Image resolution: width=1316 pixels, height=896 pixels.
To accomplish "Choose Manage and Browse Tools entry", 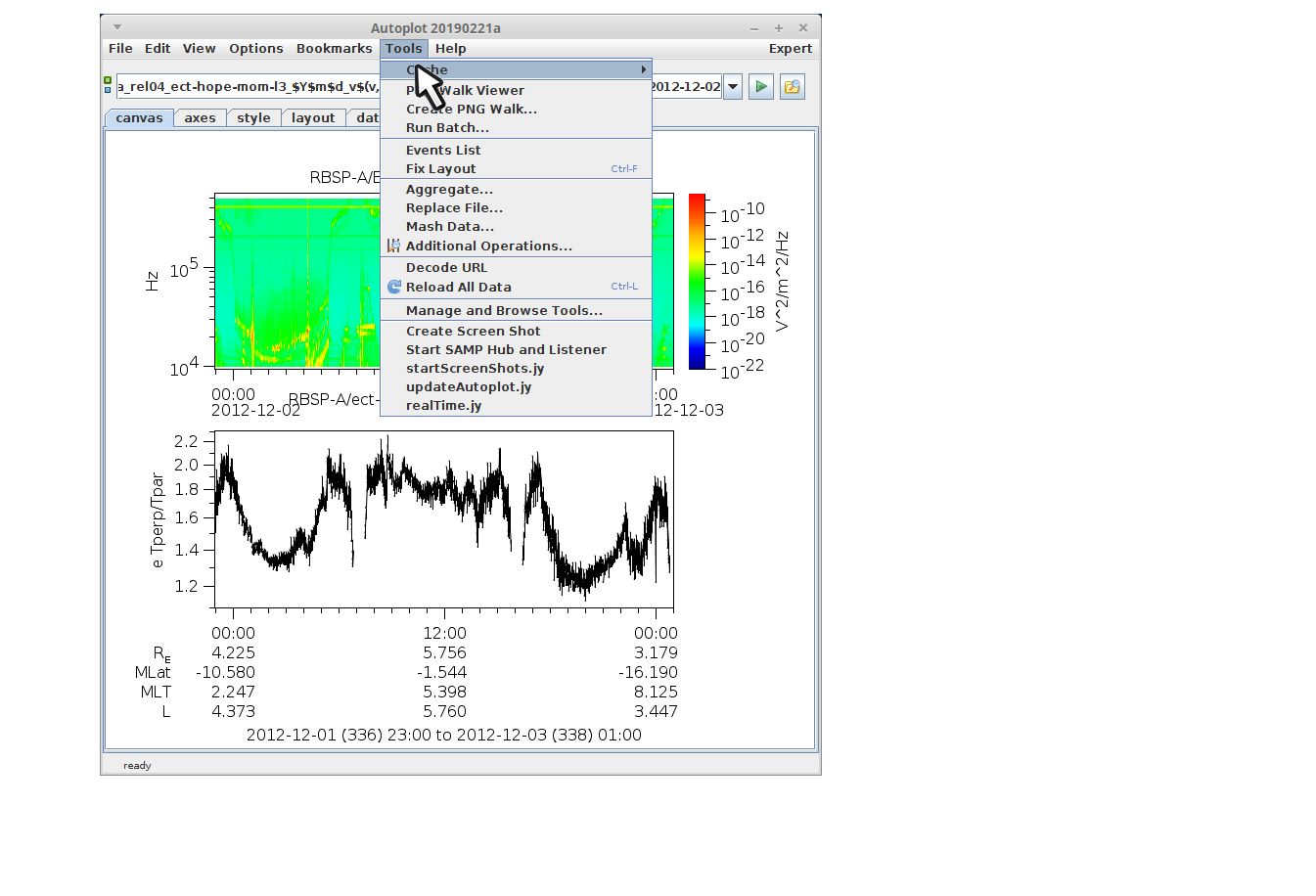I will coord(504,311).
